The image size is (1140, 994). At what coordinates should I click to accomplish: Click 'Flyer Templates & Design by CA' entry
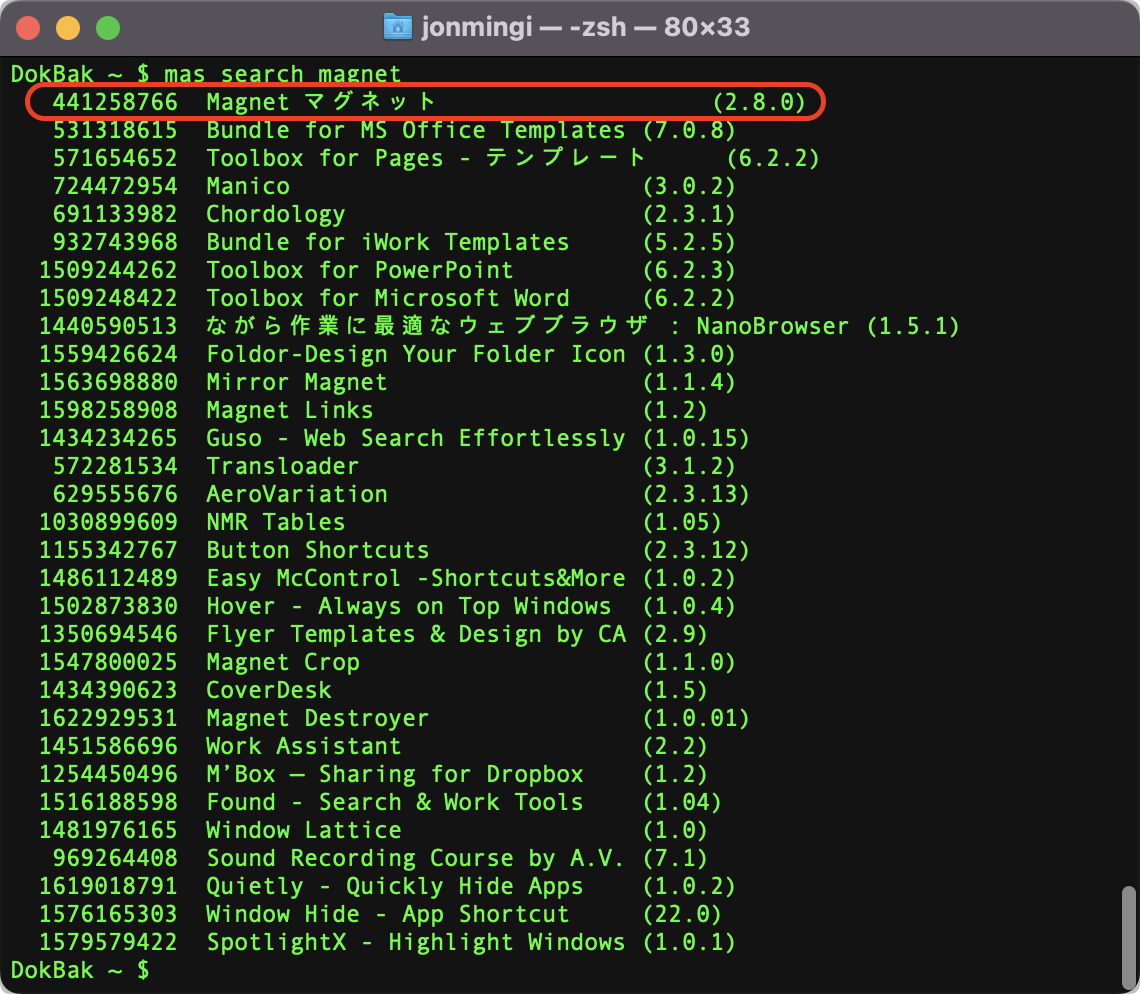[x=416, y=634]
